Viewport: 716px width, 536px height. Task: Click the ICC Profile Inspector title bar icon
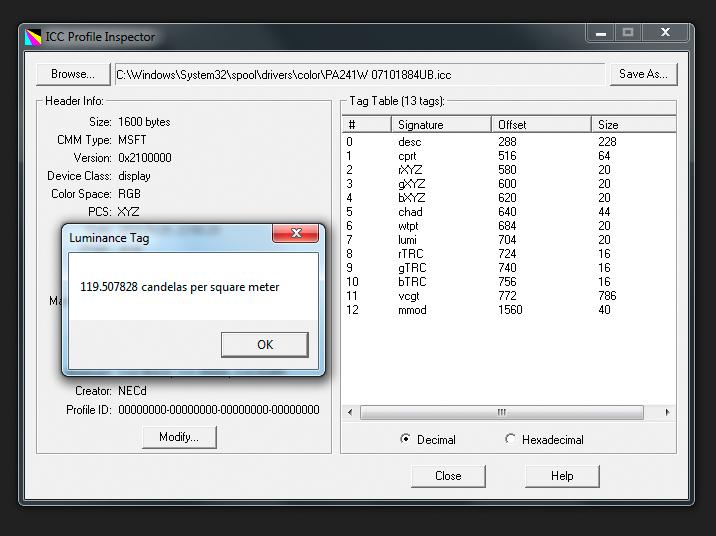33,37
